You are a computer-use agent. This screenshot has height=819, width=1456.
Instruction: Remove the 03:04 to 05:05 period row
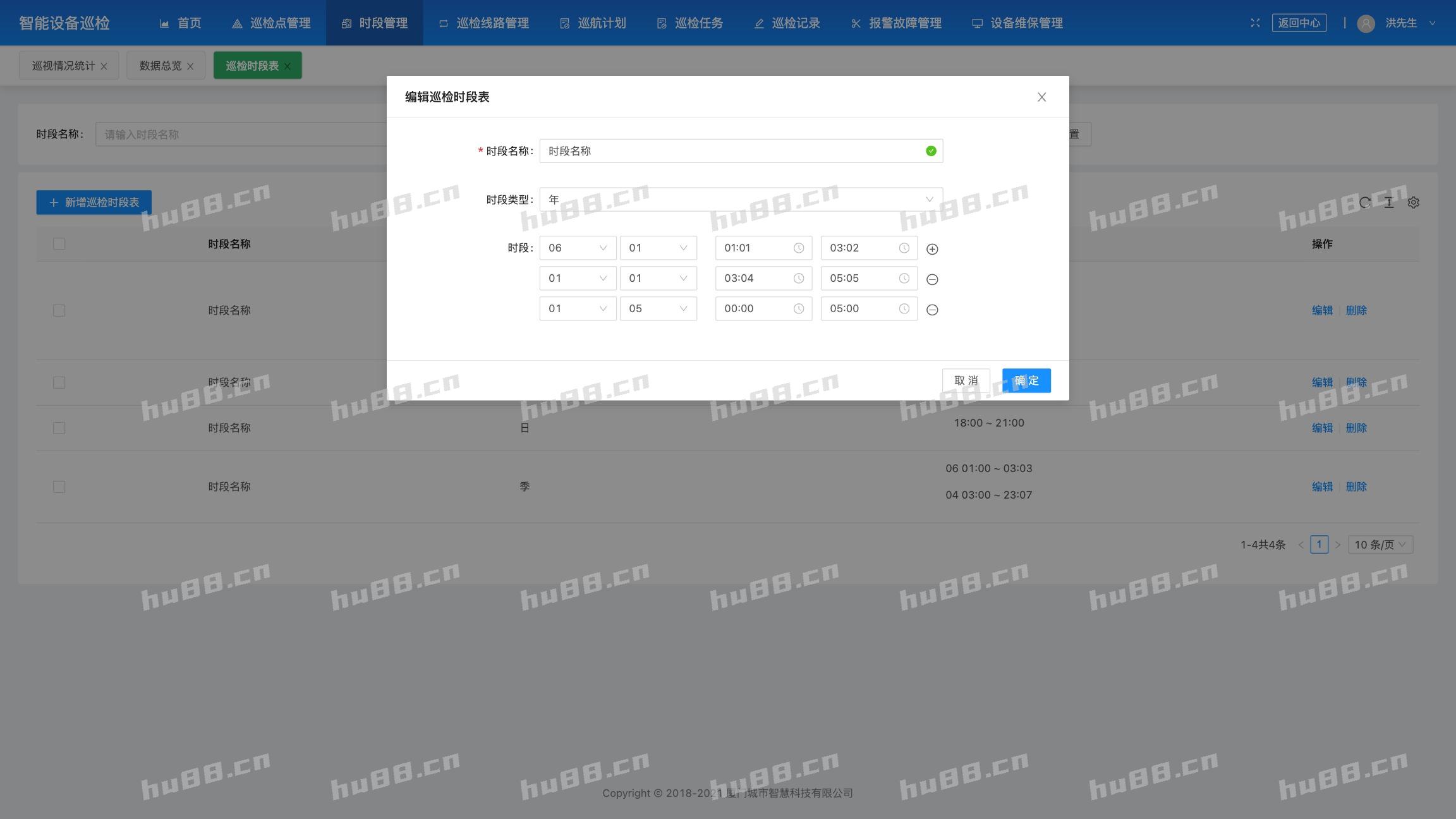coord(931,279)
